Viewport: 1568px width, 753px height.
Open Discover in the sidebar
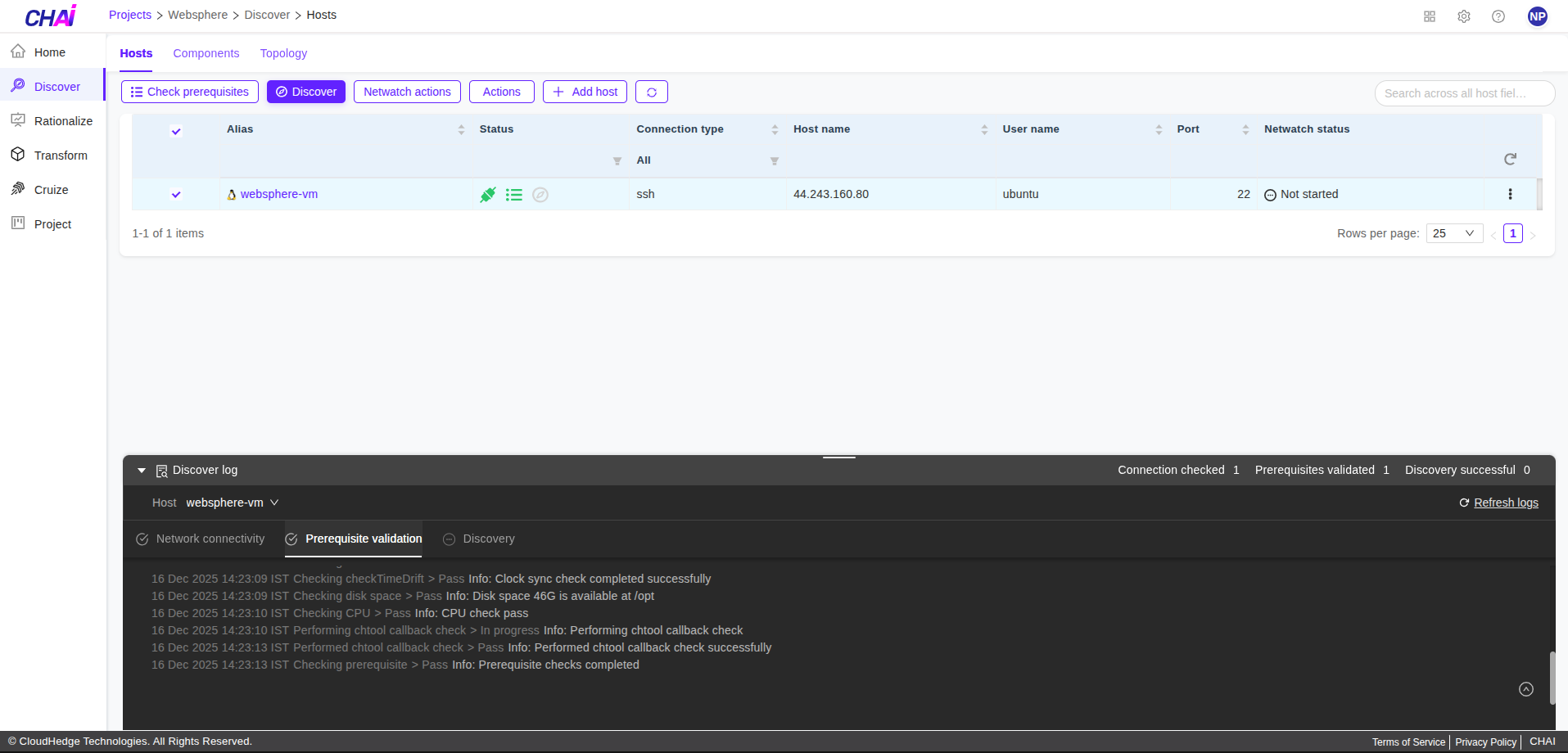point(52,87)
